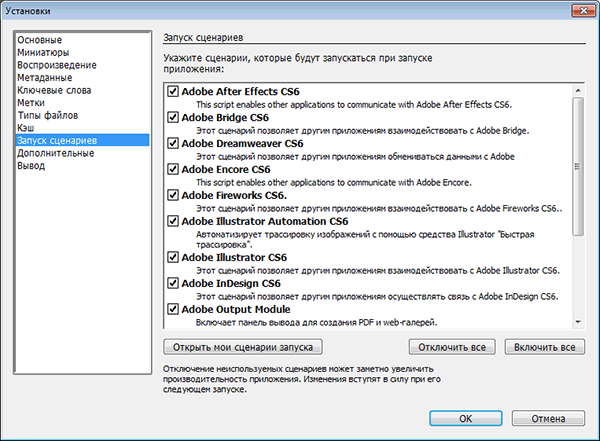This screenshot has height=441, width=600.
Task: Click the 'Adobe Output Module' title
Action: [x=236, y=309]
